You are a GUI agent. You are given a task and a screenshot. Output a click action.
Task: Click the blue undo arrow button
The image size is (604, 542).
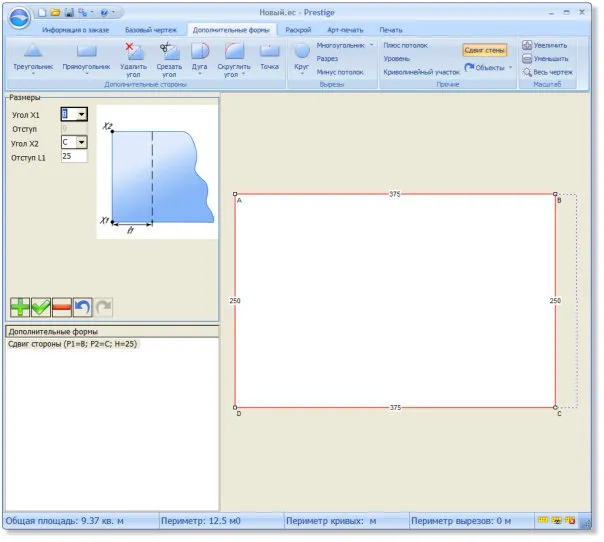pyautogui.click(x=82, y=307)
